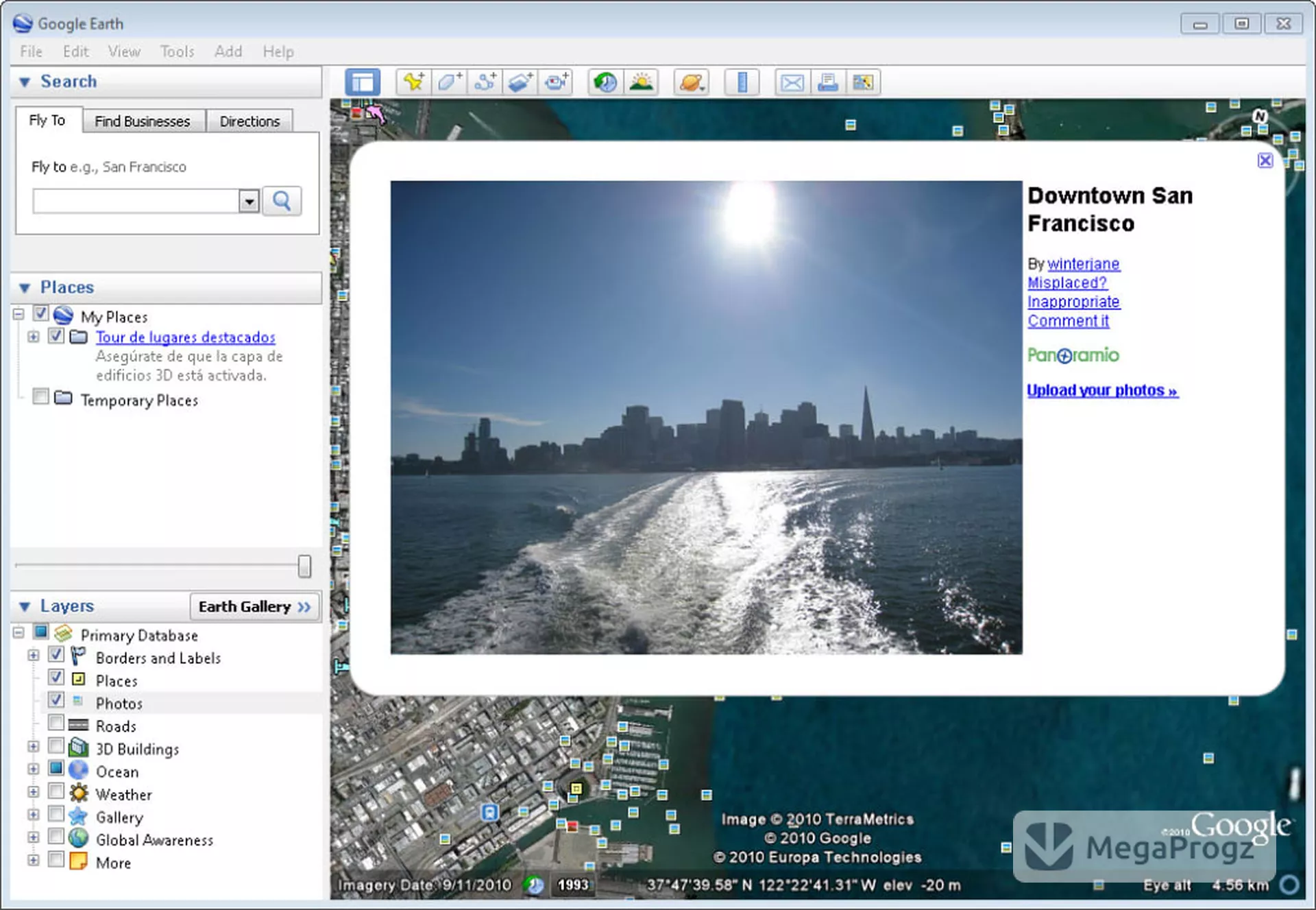Collapse the My Places tree node
The image size is (1316, 910).
tap(19, 314)
